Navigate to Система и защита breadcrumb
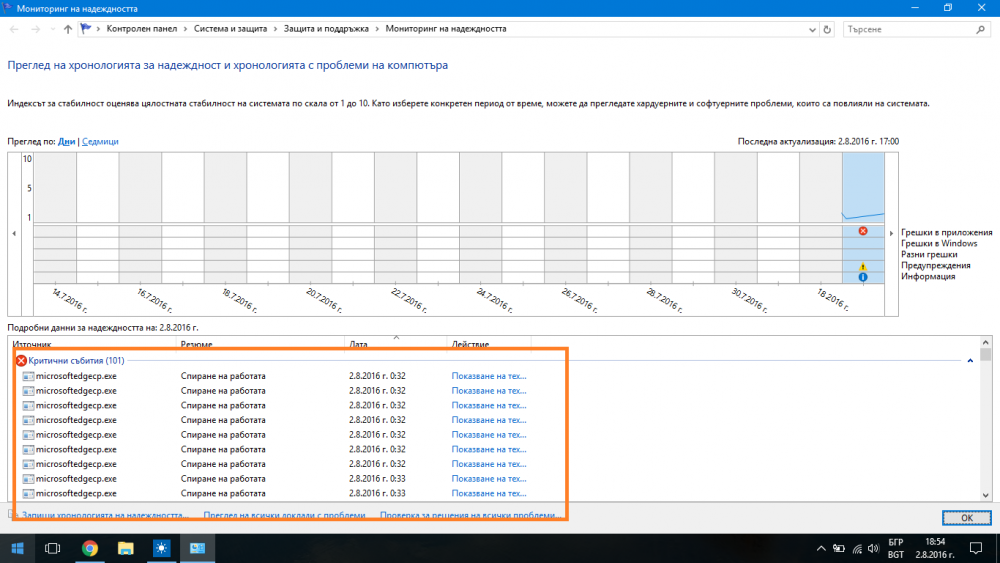 [230, 29]
